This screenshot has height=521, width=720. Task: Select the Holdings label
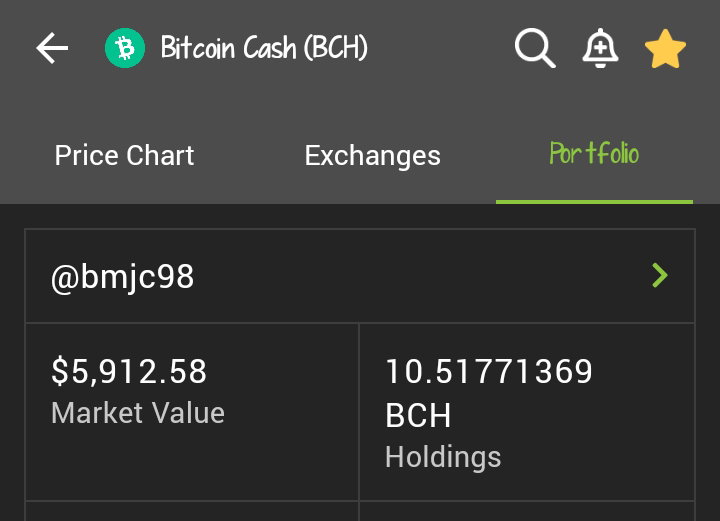443,457
